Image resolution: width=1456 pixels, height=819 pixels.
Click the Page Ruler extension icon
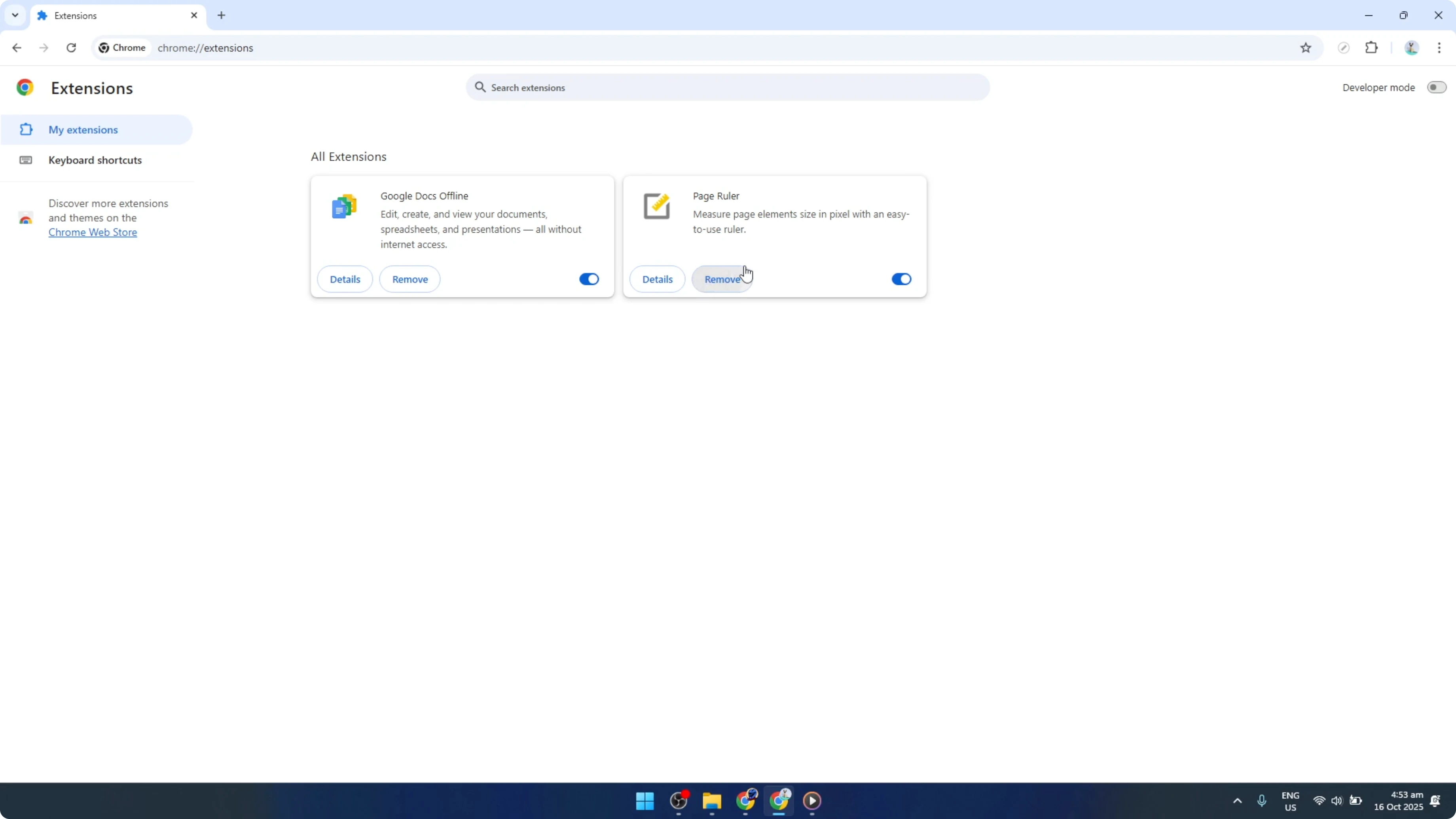(x=657, y=206)
